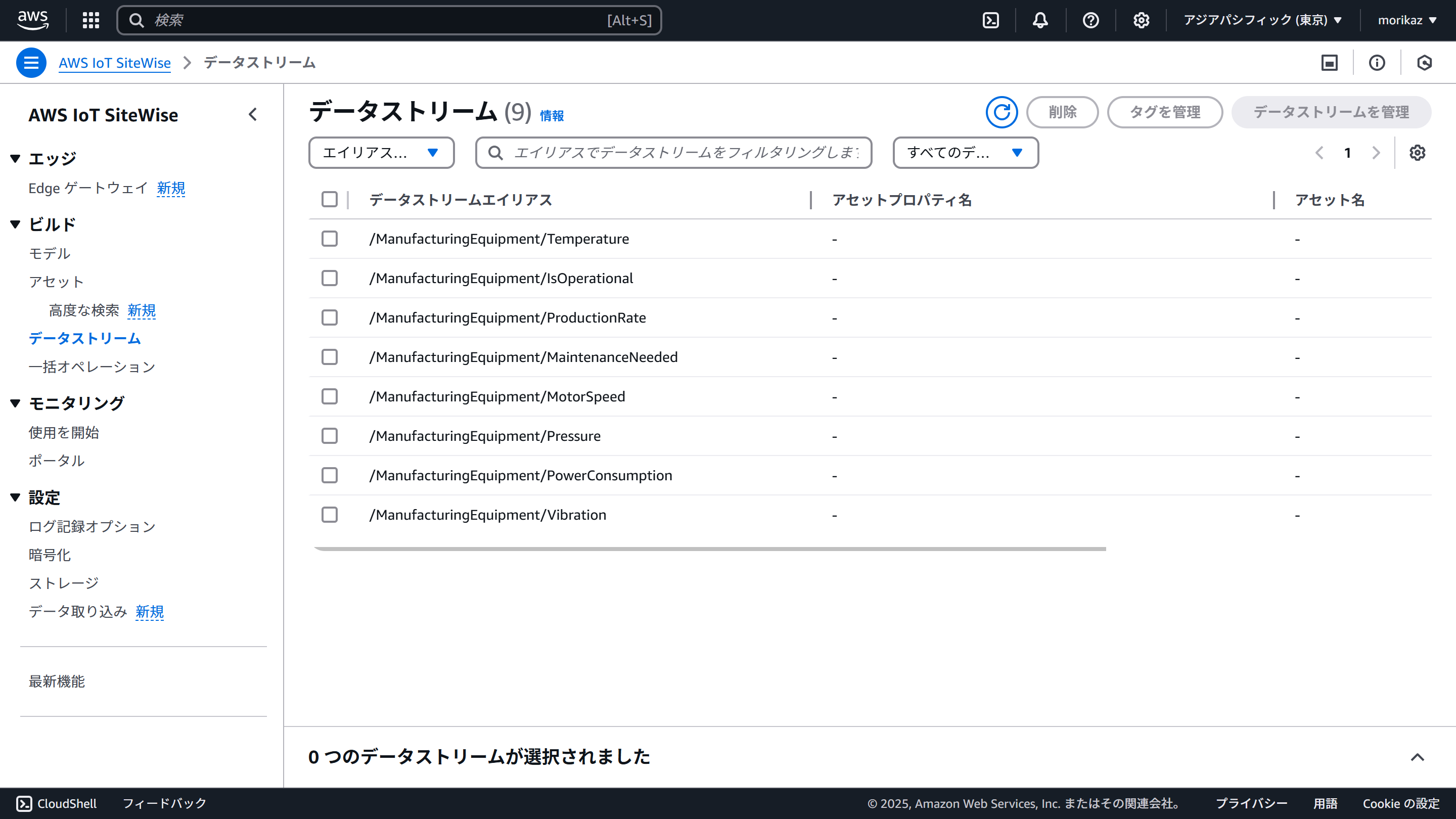Open the info panel icon
Viewport: 1456px width, 819px height.
coord(1377,63)
